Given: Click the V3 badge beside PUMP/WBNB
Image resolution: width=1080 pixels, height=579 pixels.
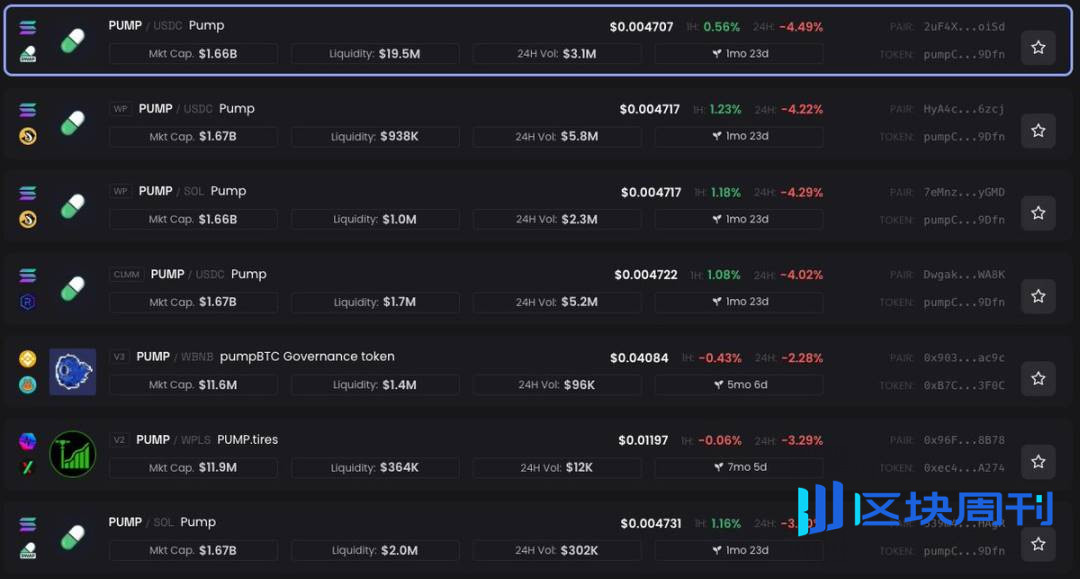Looking at the screenshot, I should pyautogui.click(x=119, y=357).
